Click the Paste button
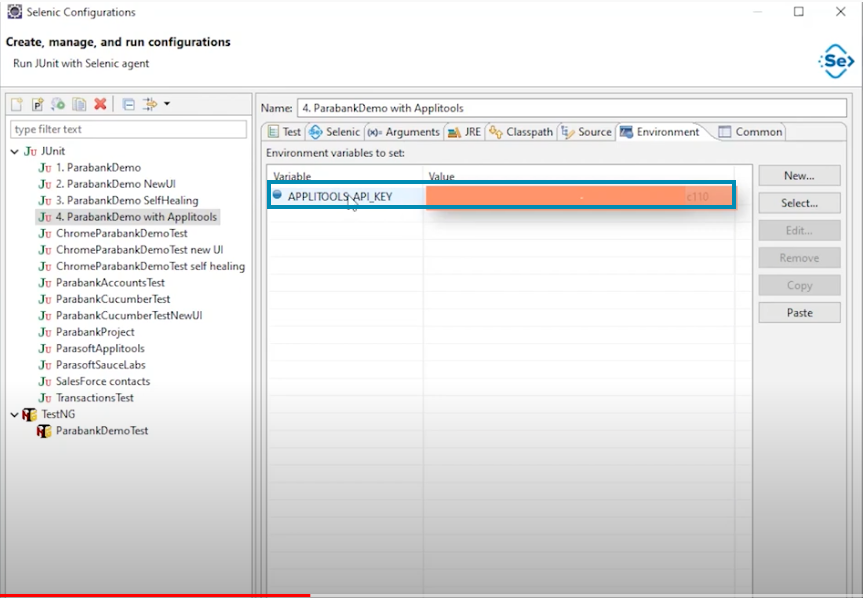This screenshot has height=598, width=863. tap(799, 312)
